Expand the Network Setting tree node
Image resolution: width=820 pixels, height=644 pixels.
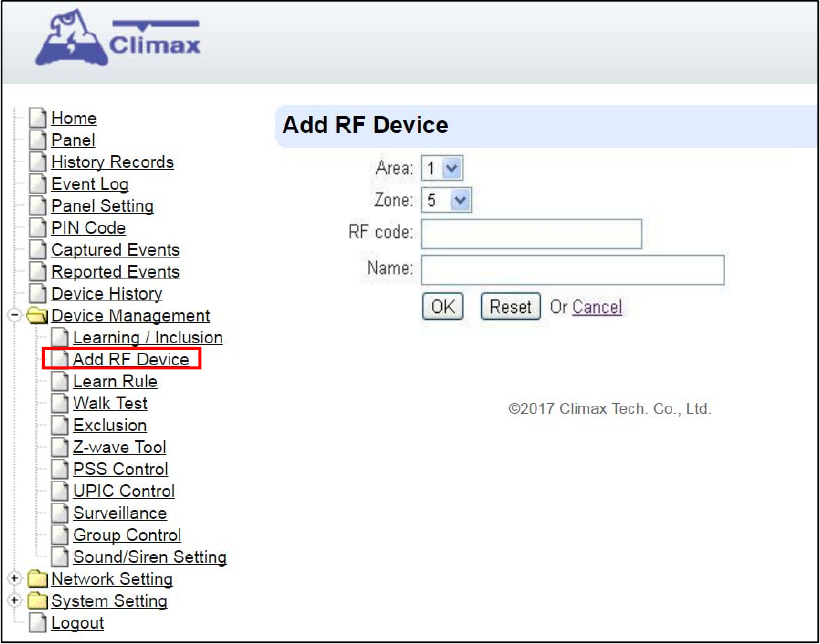point(15,579)
